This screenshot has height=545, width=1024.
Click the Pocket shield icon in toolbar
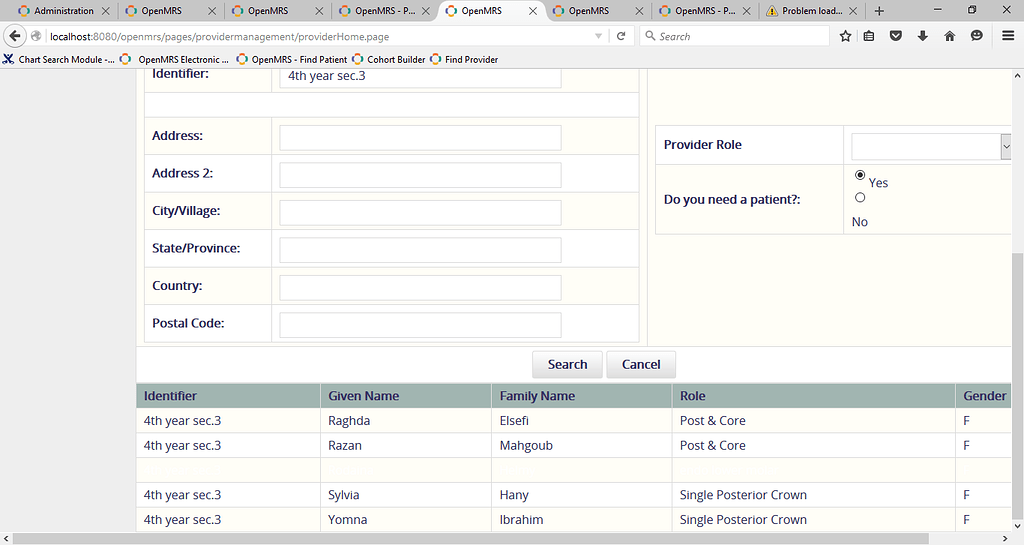tap(896, 36)
